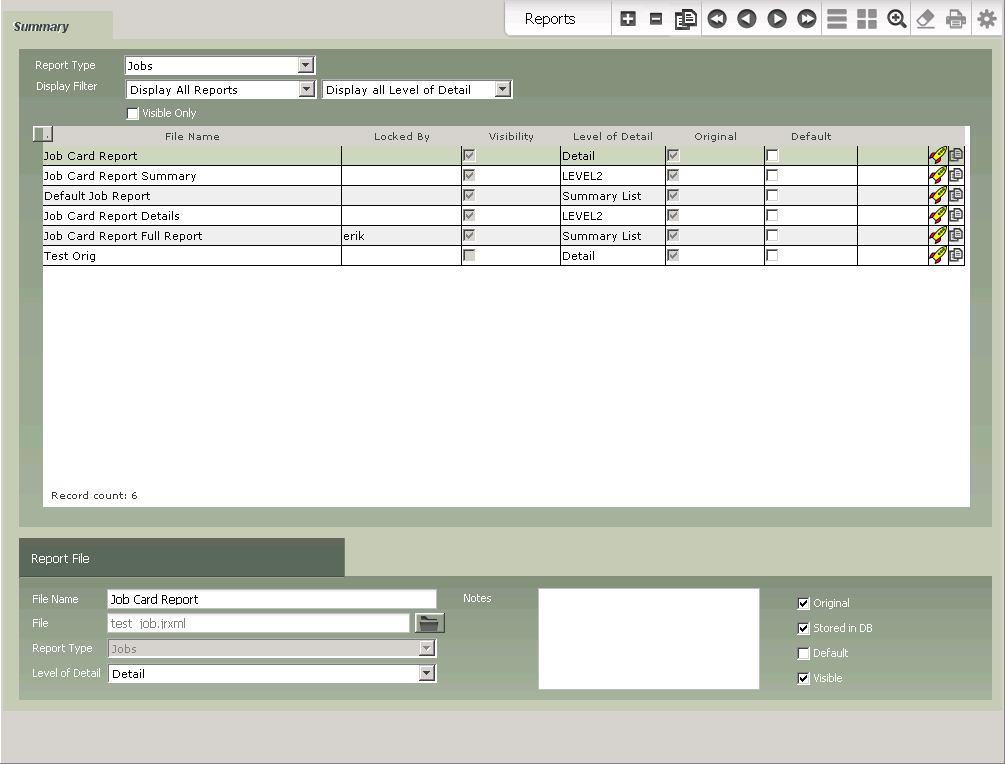Toggle the Stored in DB checkbox
This screenshot has width=1005, height=764.
pyautogui.click(x=804, y=629)
